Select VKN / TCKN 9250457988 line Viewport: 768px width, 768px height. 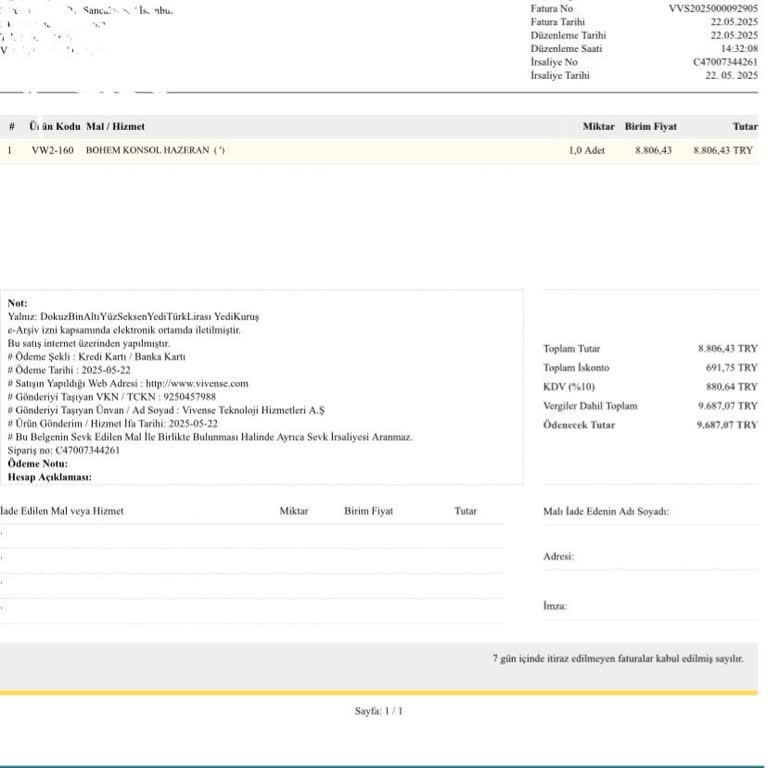[x=112, y=397]
